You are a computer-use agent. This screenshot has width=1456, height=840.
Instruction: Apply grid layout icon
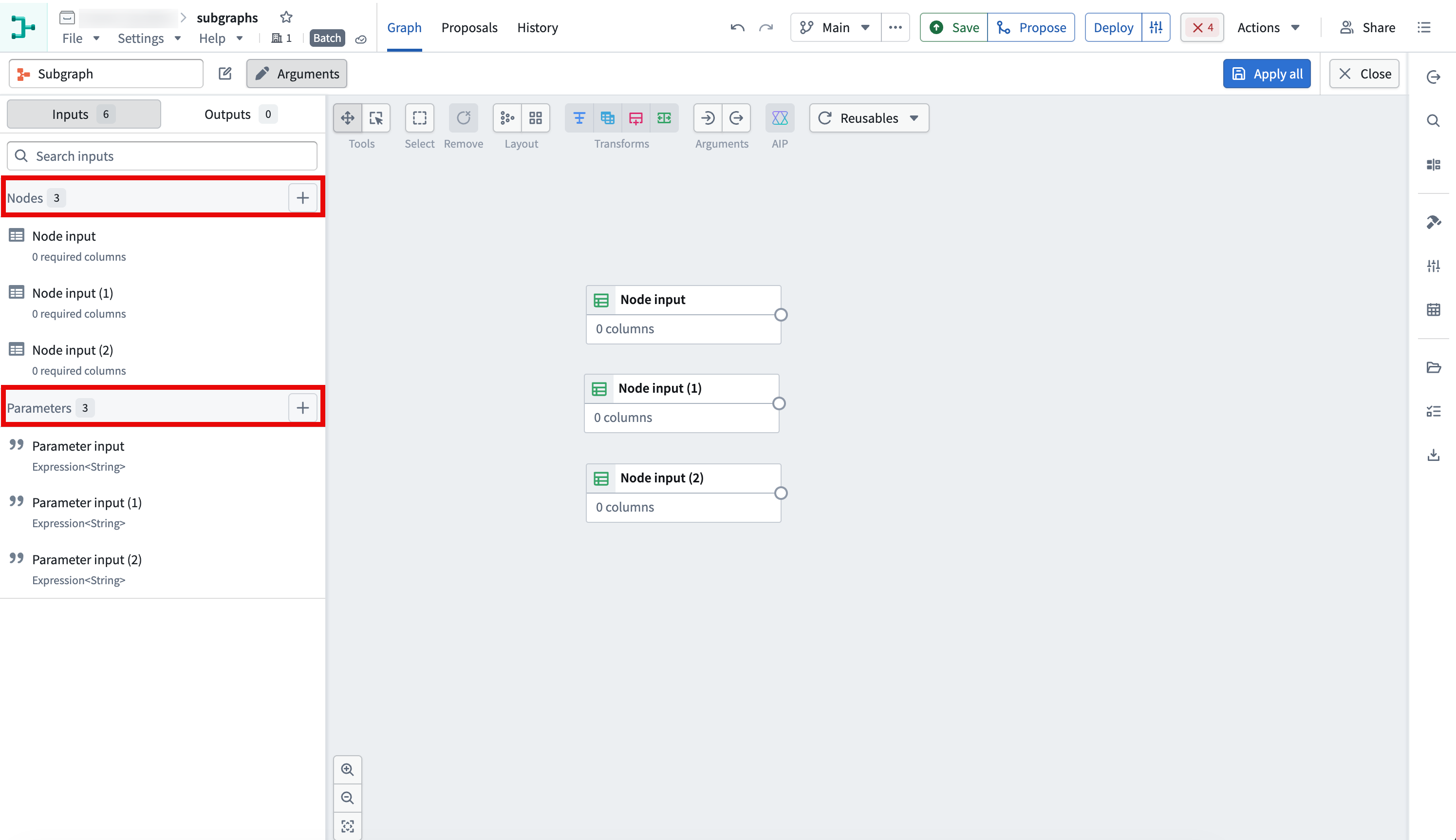click(x=536, y=118)
